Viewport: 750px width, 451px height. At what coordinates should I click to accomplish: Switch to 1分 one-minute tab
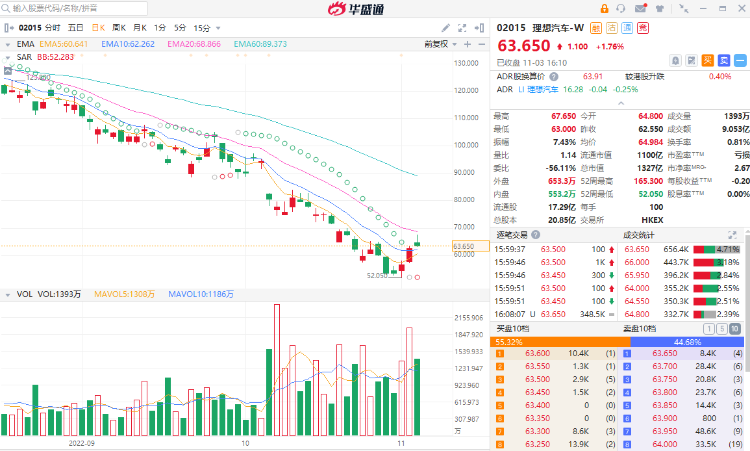pos(160,28)
